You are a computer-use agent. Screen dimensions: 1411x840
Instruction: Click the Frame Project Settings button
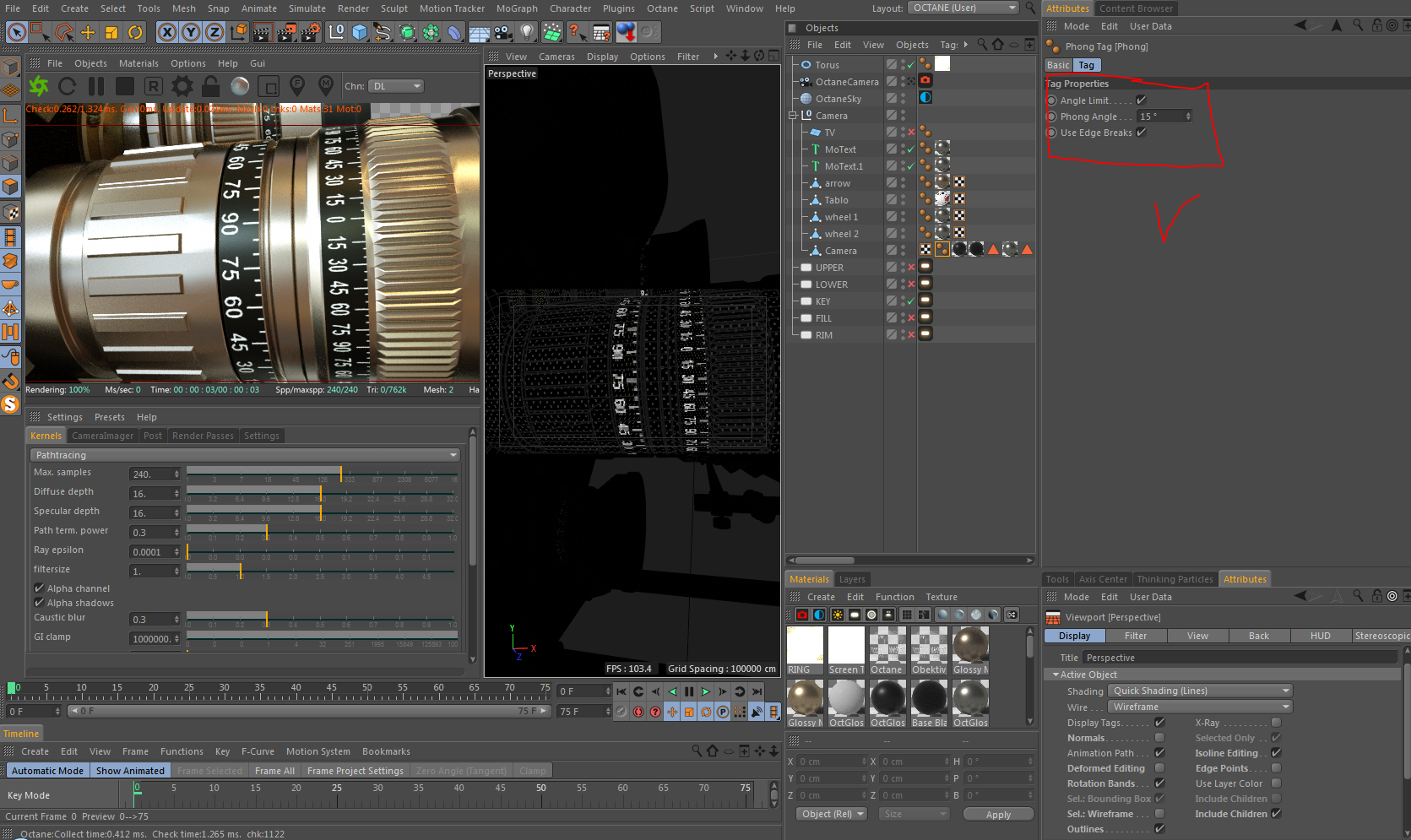pyautogui.click(x=355, y=771)
